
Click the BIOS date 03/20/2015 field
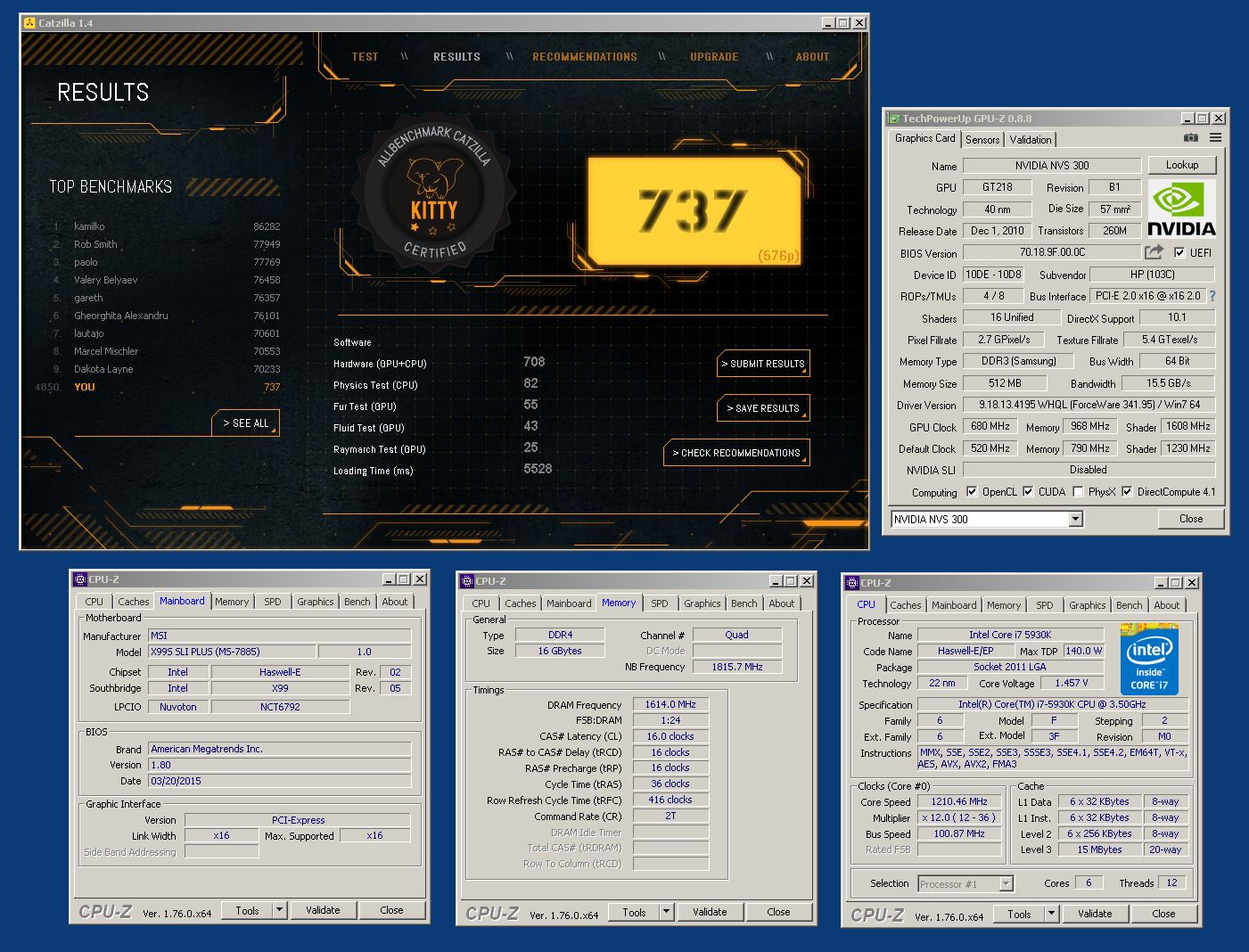point(280,781)
